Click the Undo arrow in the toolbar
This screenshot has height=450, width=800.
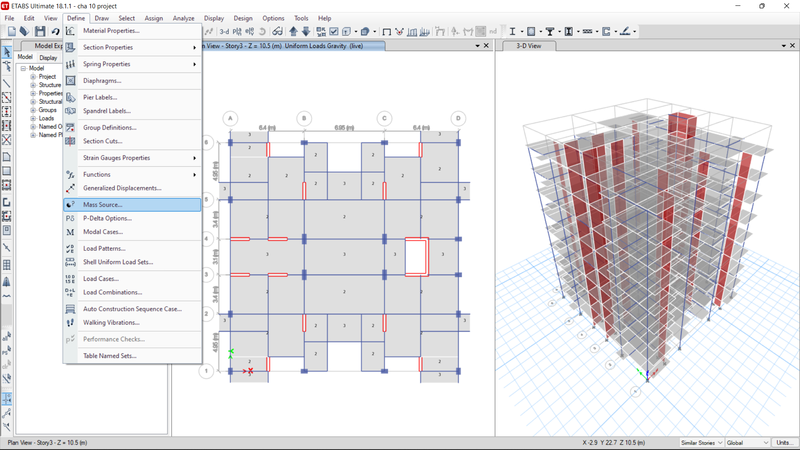click(55, 32)
